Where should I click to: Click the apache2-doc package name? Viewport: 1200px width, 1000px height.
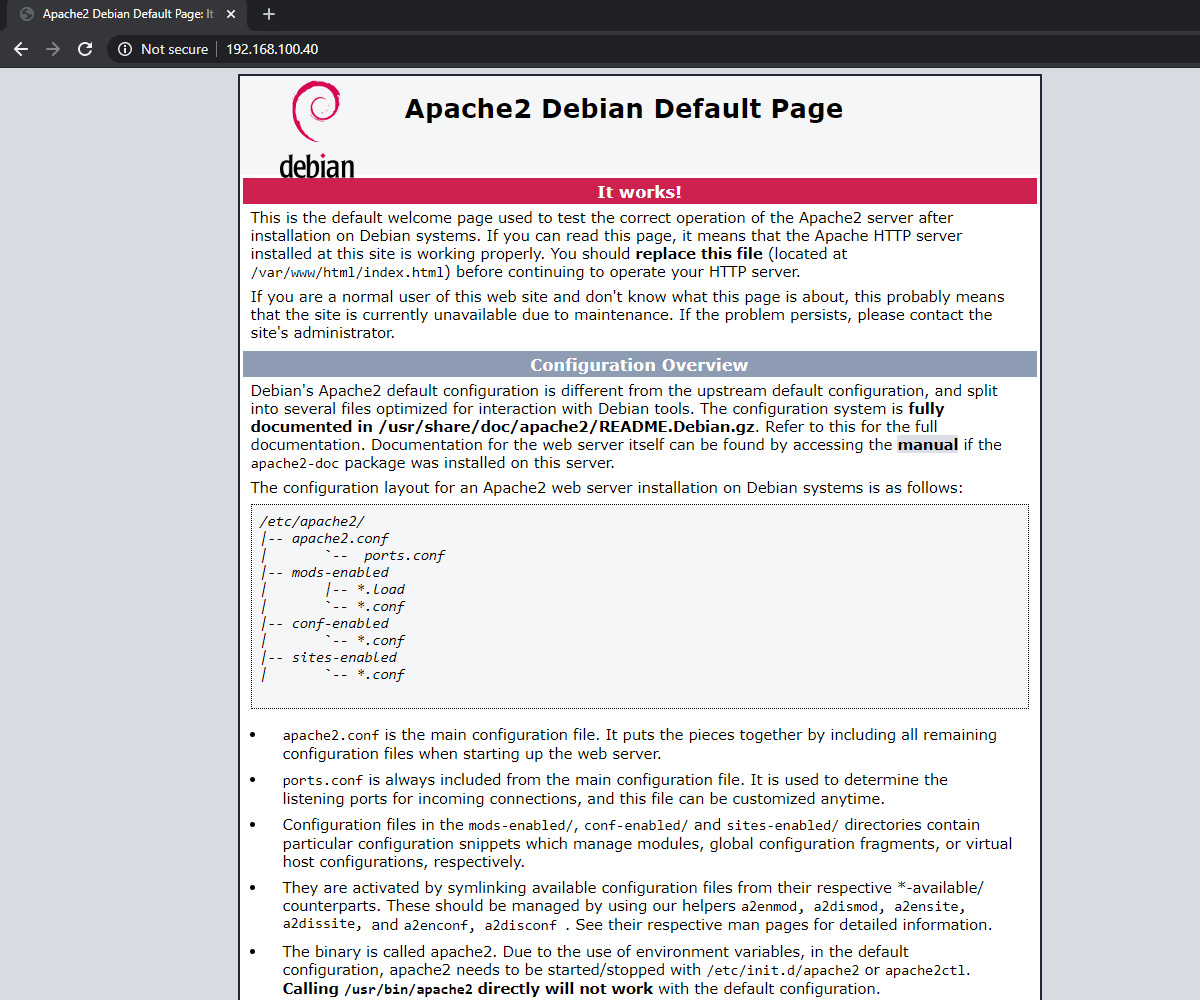[295, 463]
